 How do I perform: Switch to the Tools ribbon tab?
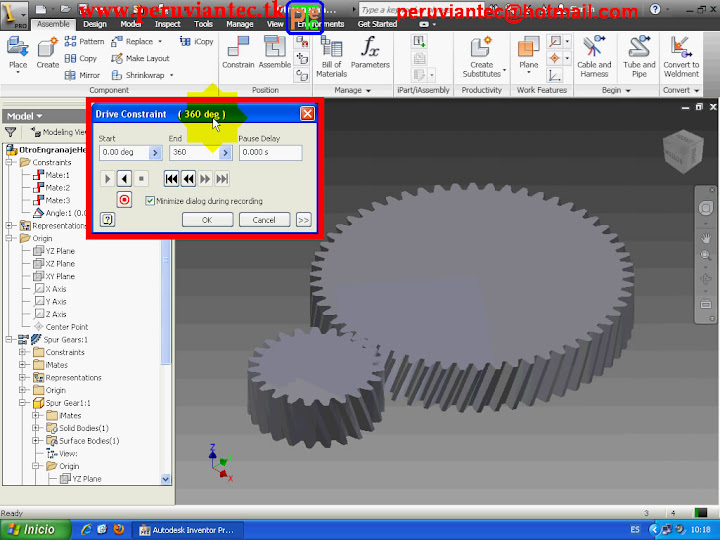203,24
